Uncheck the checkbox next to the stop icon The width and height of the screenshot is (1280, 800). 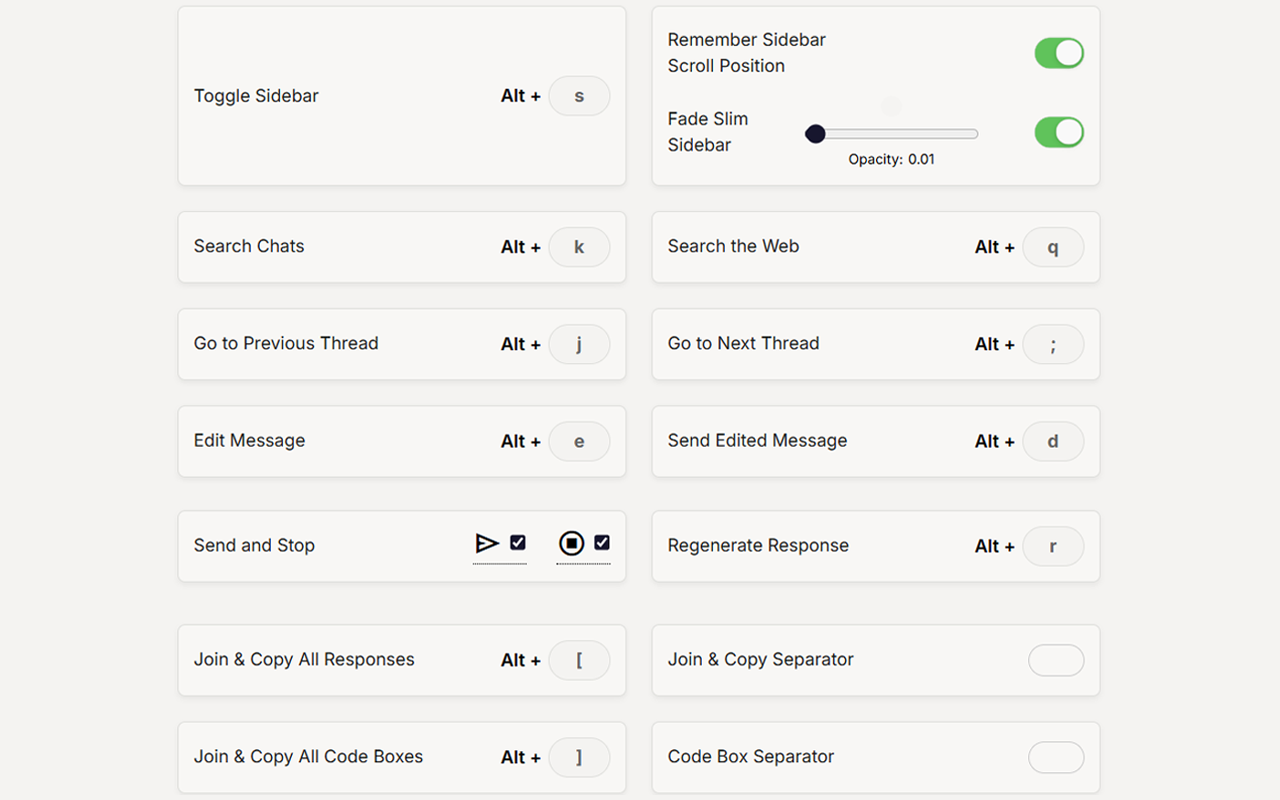pyautogui.click(x=602, y=542)
